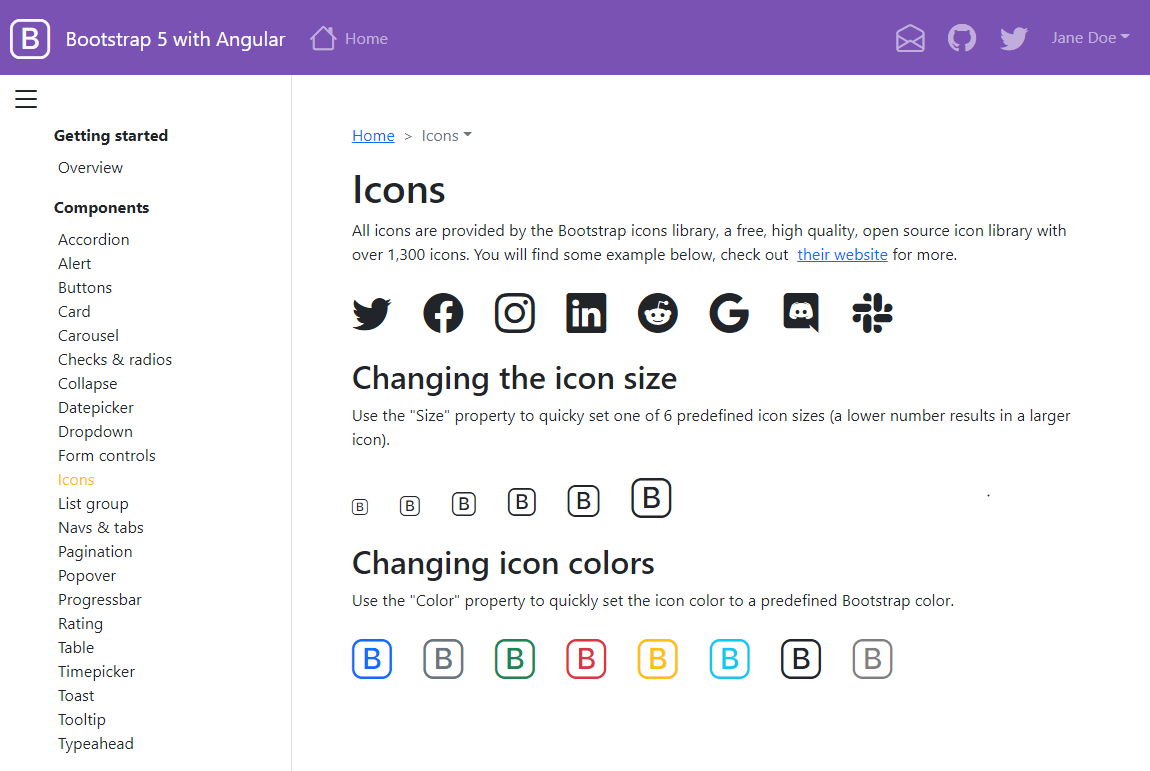The height and width of the screenshot is (771, 1150).
Task: Open the Home house icon in navbar
Action: 323,38
